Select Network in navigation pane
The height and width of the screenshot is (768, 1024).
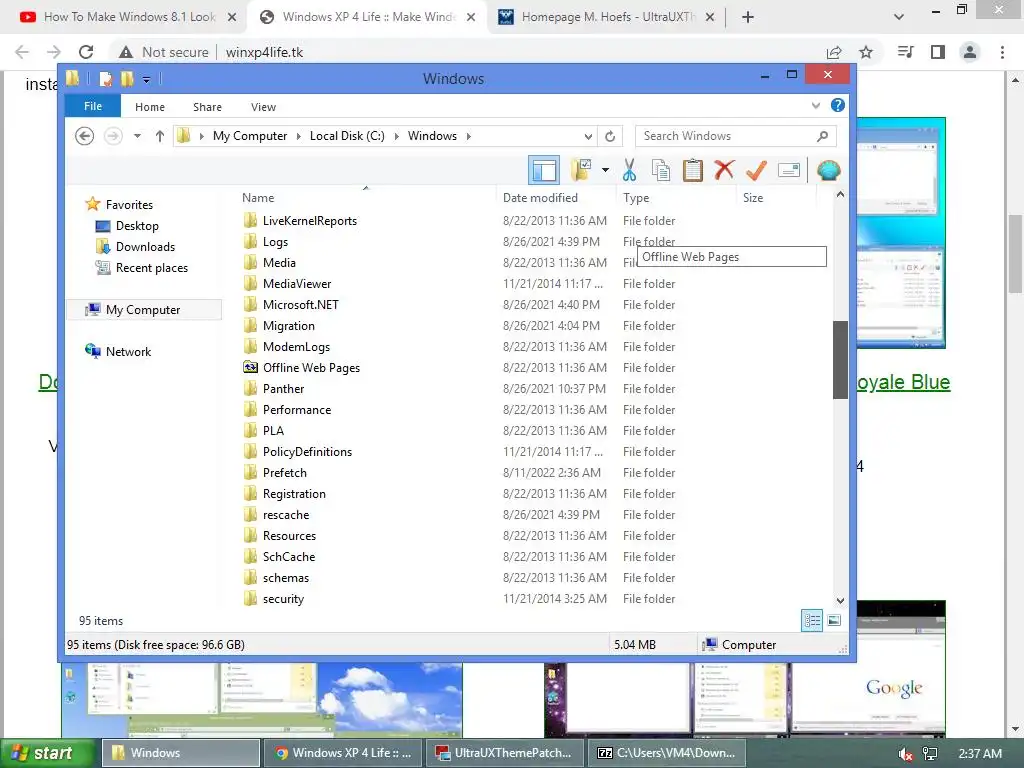coord(128,351)
